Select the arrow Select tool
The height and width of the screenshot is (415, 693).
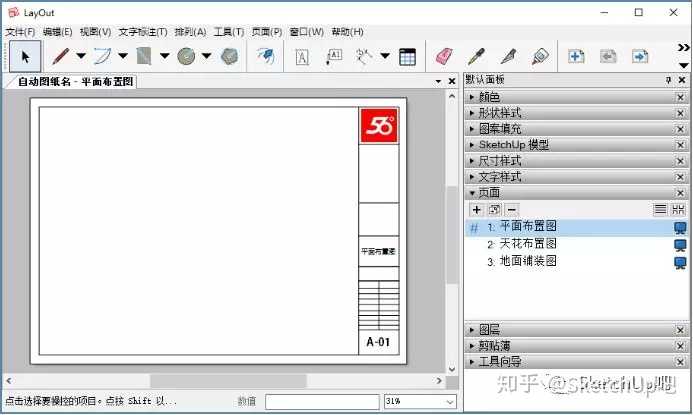(x=25, y=56)
